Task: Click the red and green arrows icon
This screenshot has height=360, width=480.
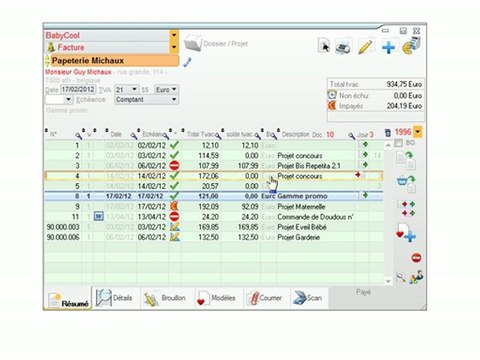Action: click(x=407, y=208)
